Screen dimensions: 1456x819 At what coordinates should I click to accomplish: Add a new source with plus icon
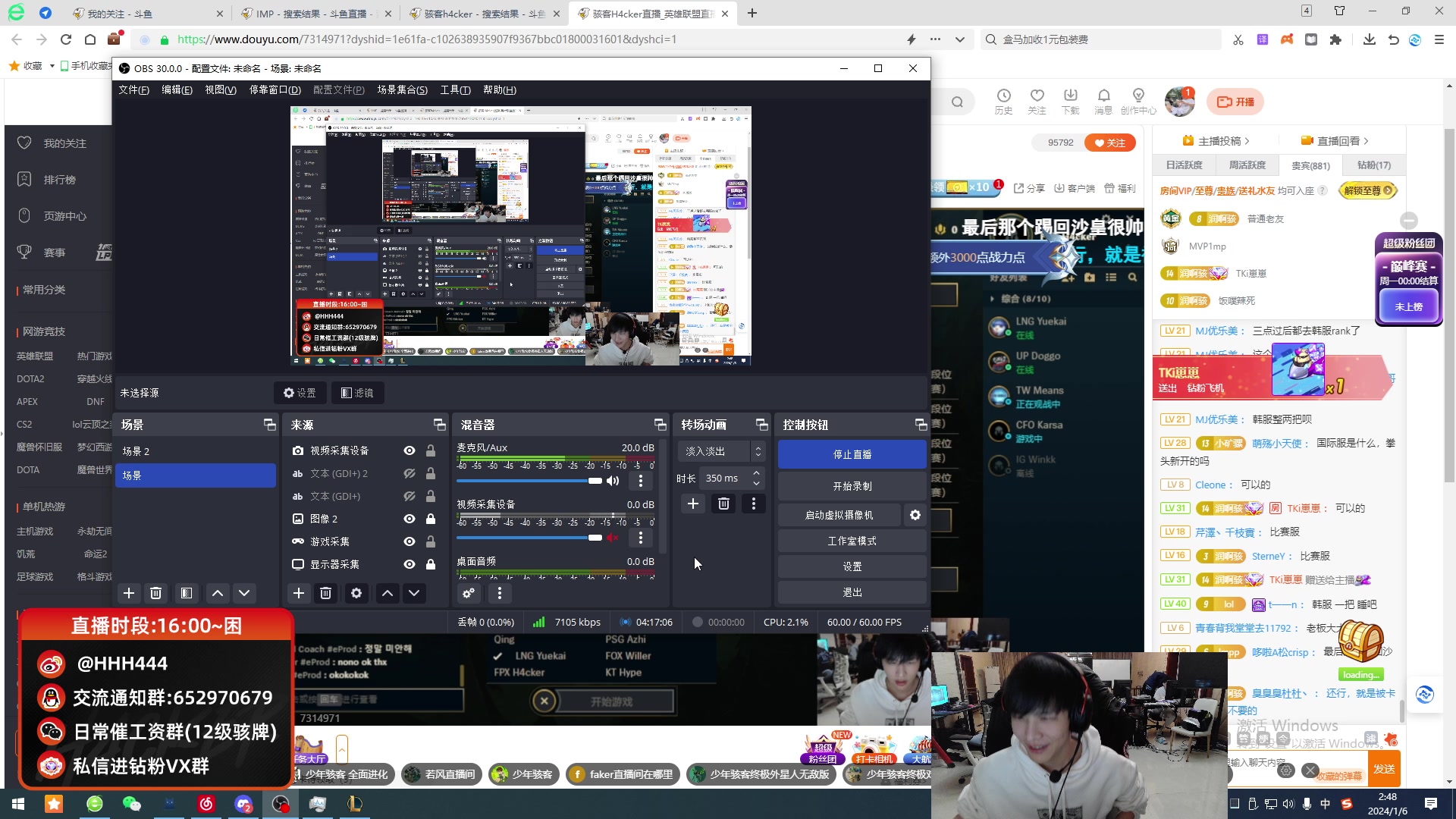(299, 593)
